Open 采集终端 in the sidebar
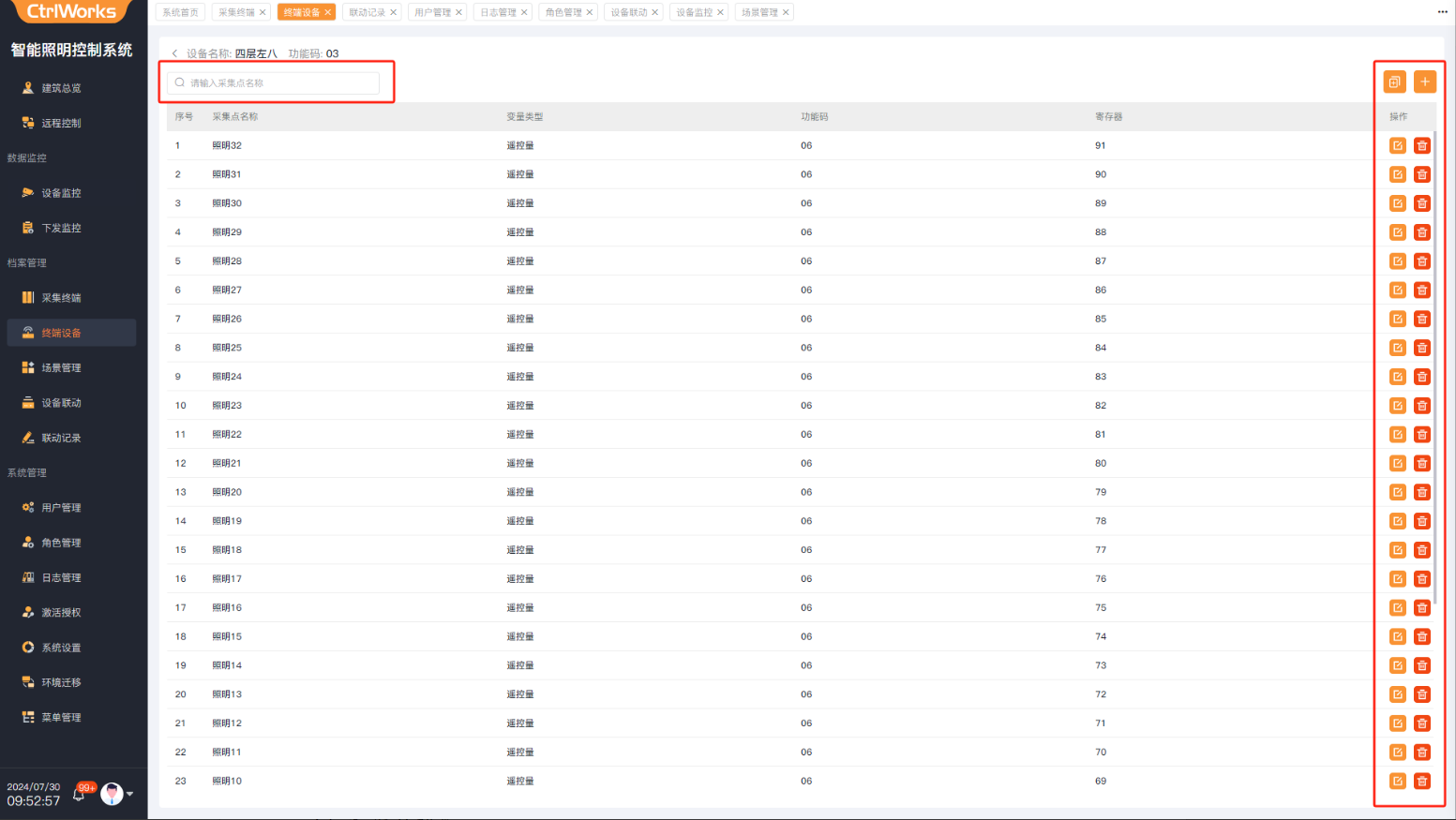The width and height of the screenshot is (1456, 820). 61,298
